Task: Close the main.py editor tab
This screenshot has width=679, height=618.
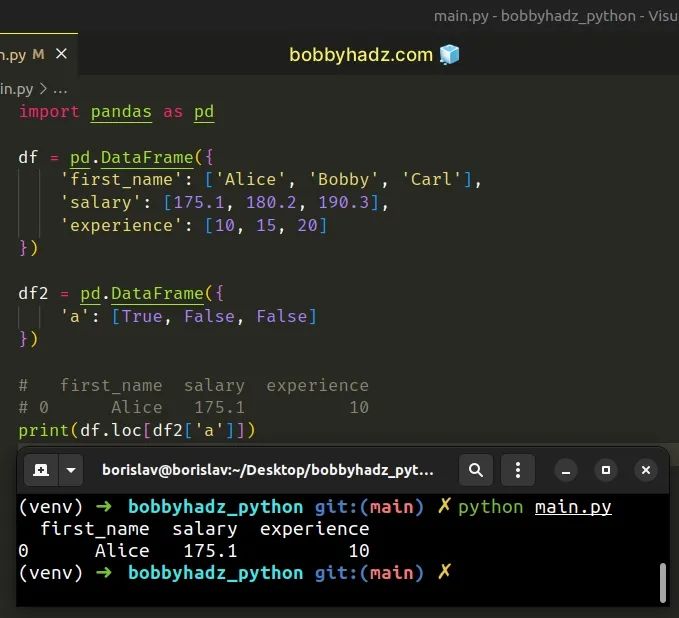Action: point(61,54)
